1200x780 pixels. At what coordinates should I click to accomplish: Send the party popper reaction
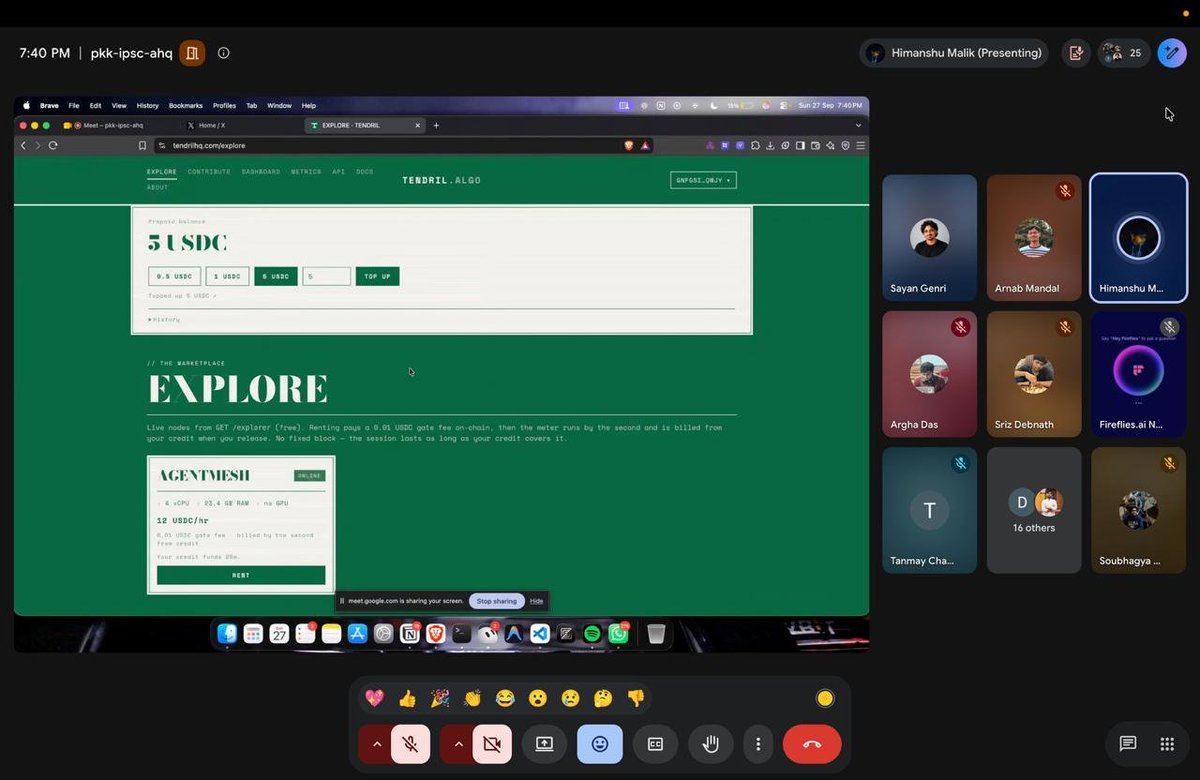440,698
